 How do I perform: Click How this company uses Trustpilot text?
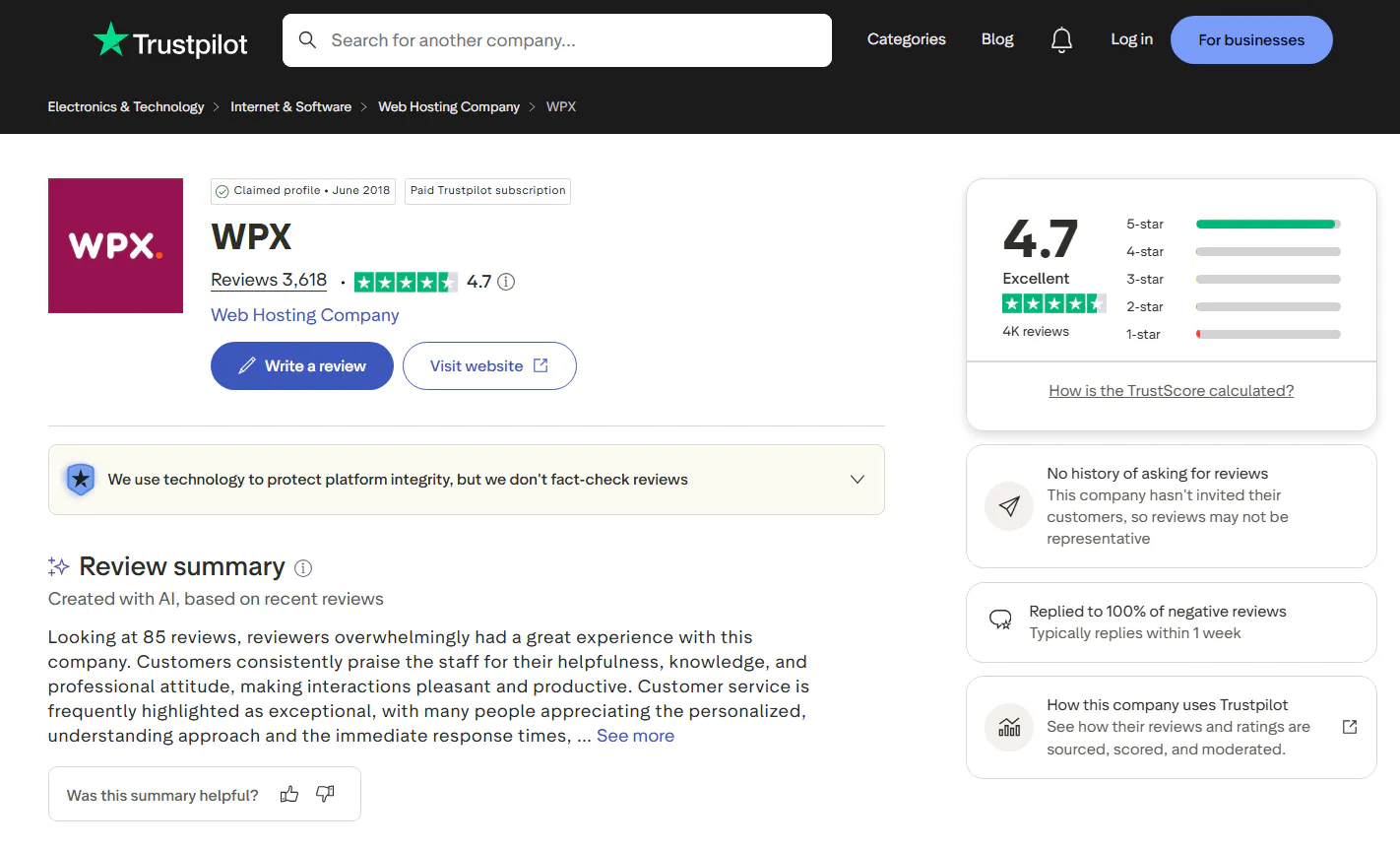click(1168, 705)
